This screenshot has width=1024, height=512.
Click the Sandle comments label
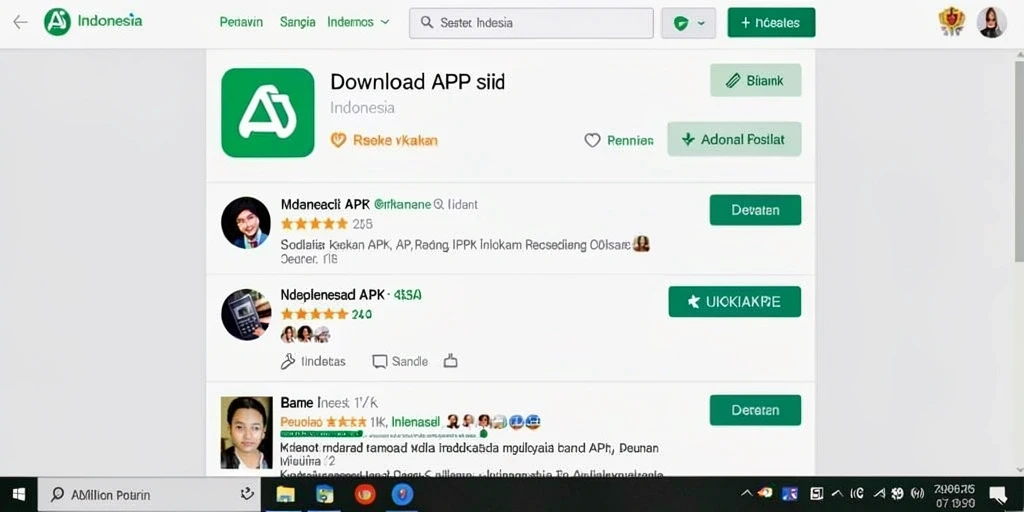point(410,362)
